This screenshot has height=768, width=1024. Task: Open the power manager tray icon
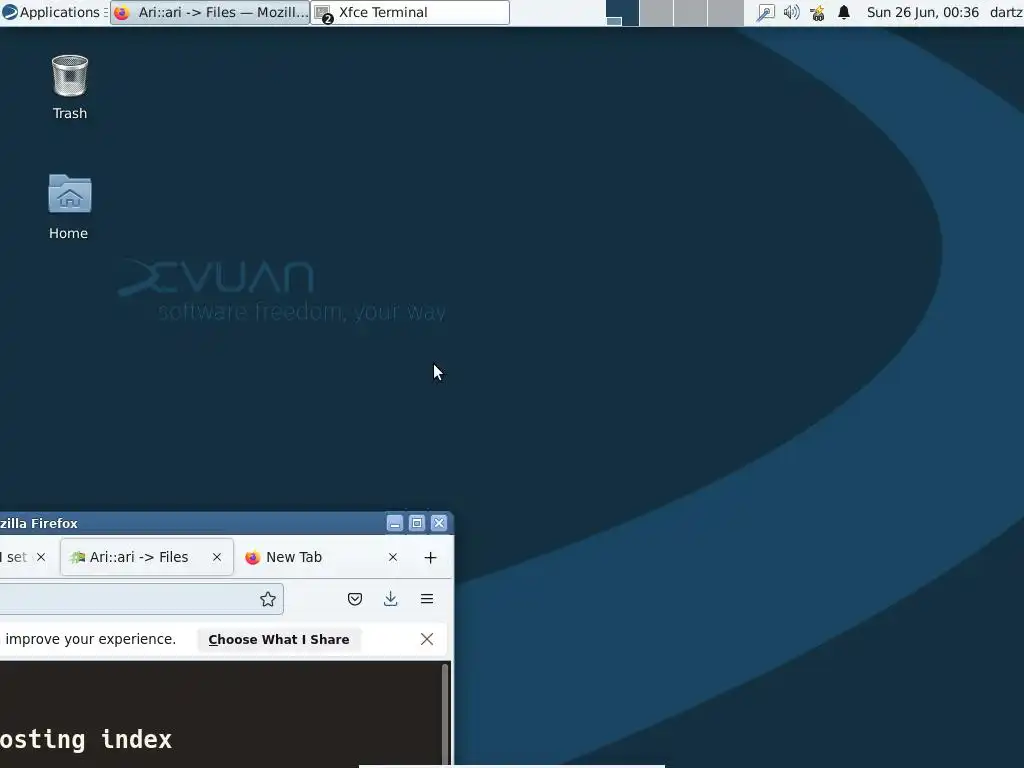(817, 12)
